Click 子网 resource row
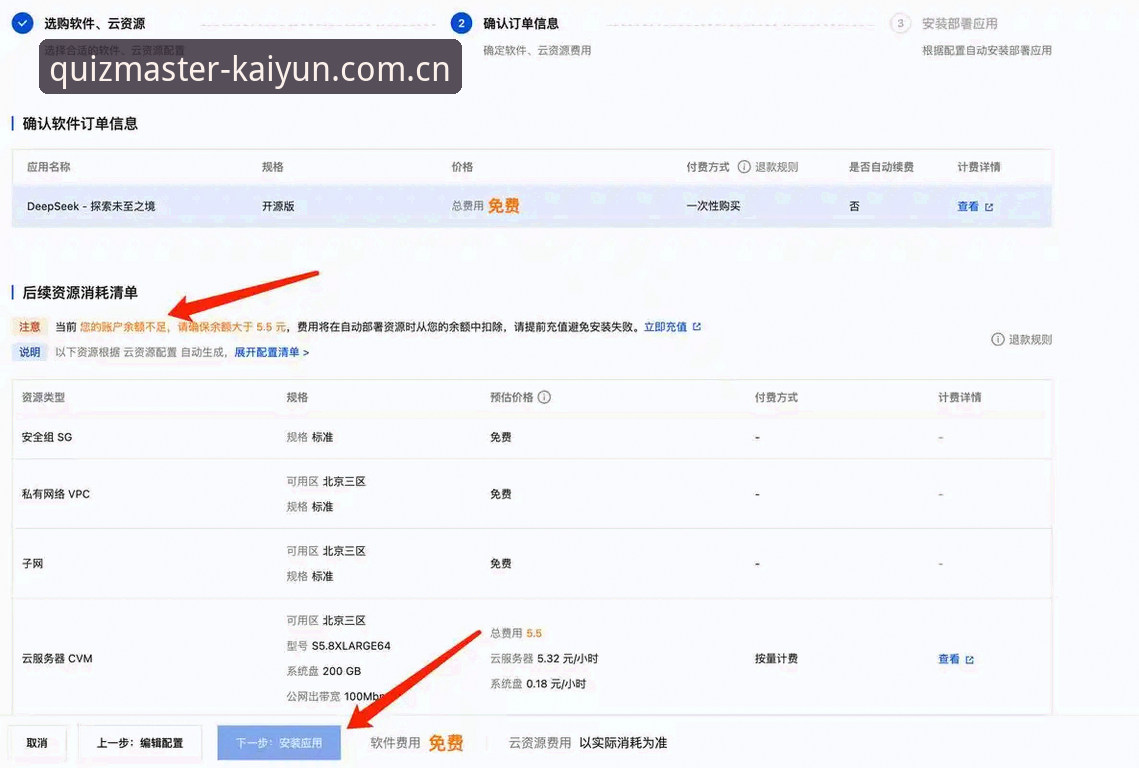 point(532,564)
